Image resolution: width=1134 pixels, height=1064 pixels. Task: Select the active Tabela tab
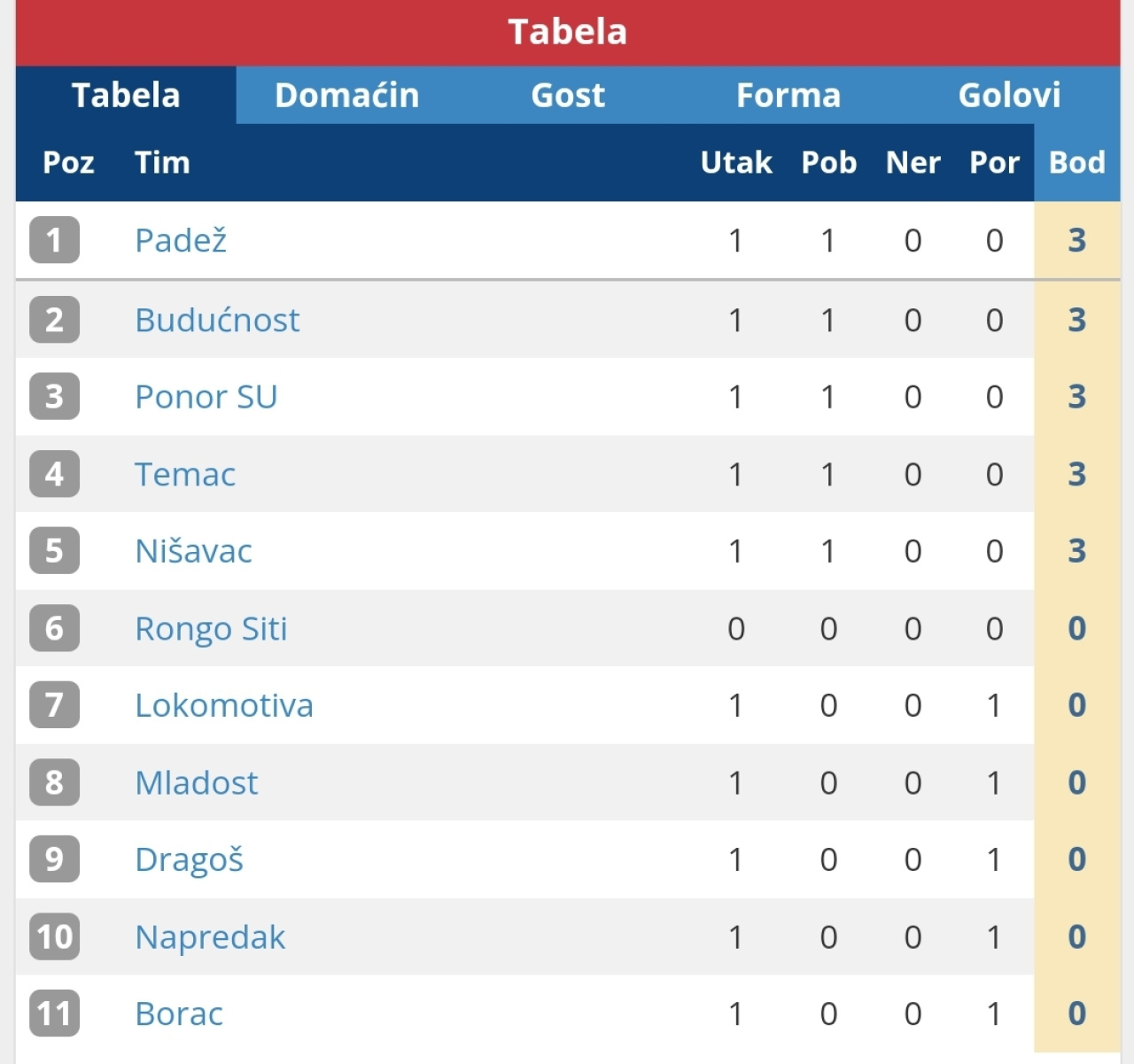tap(126, 95)
